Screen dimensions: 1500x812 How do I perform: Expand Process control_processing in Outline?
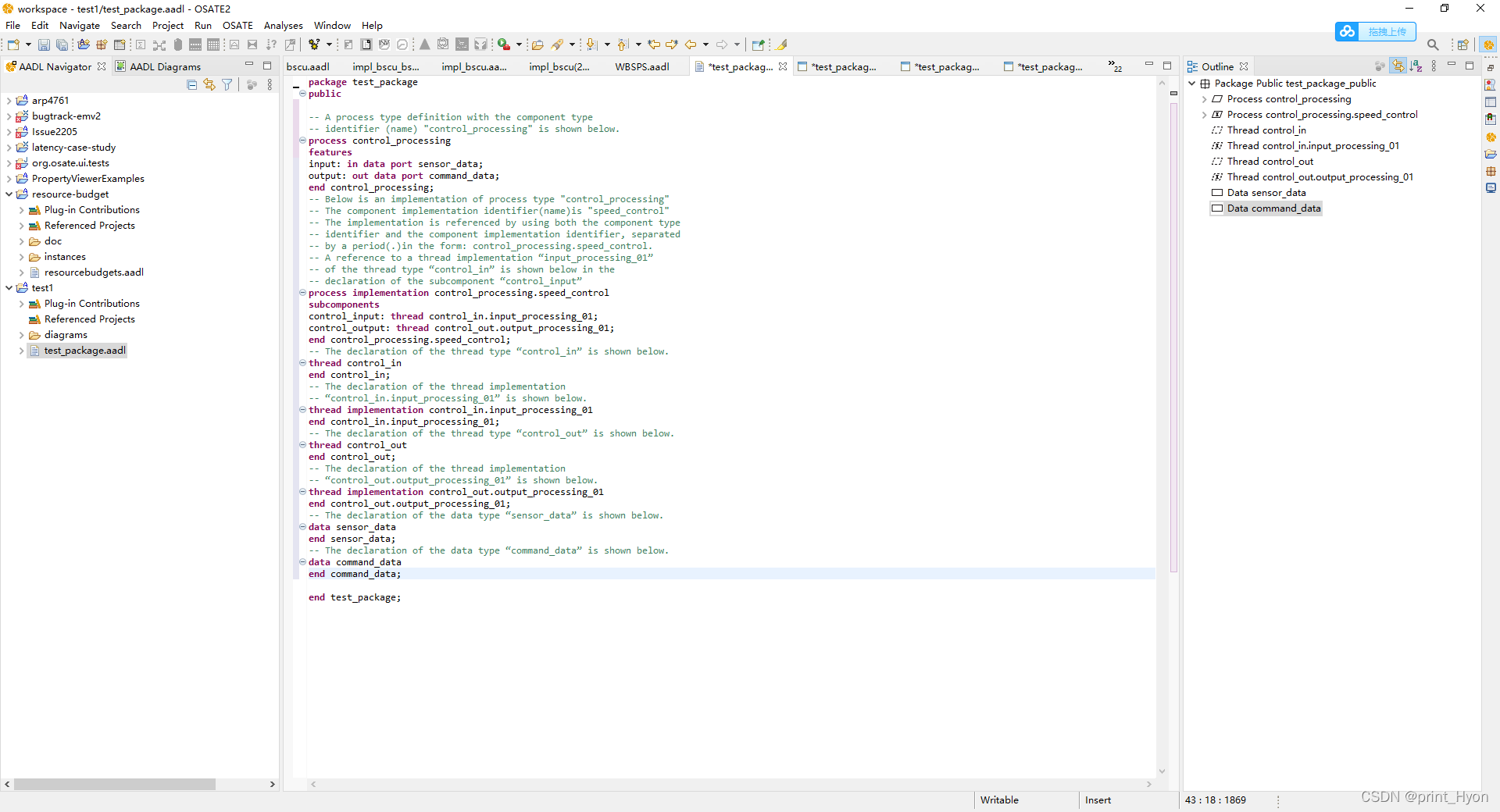pos(1205,99)
